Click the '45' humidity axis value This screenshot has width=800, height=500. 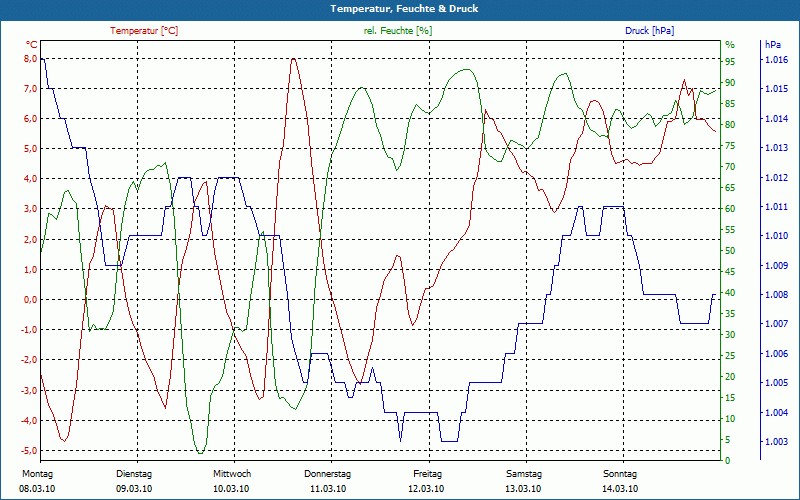(730, 271)
